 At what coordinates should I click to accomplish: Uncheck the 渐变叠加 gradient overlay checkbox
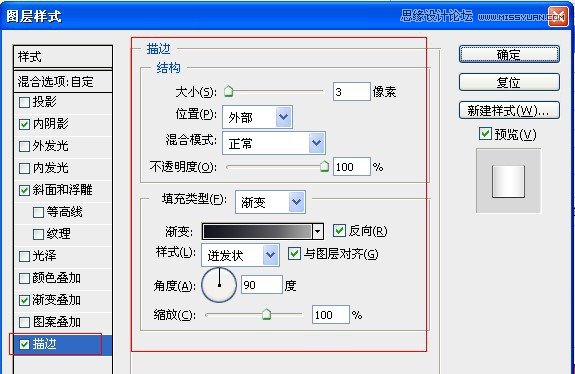click(24, 300)
